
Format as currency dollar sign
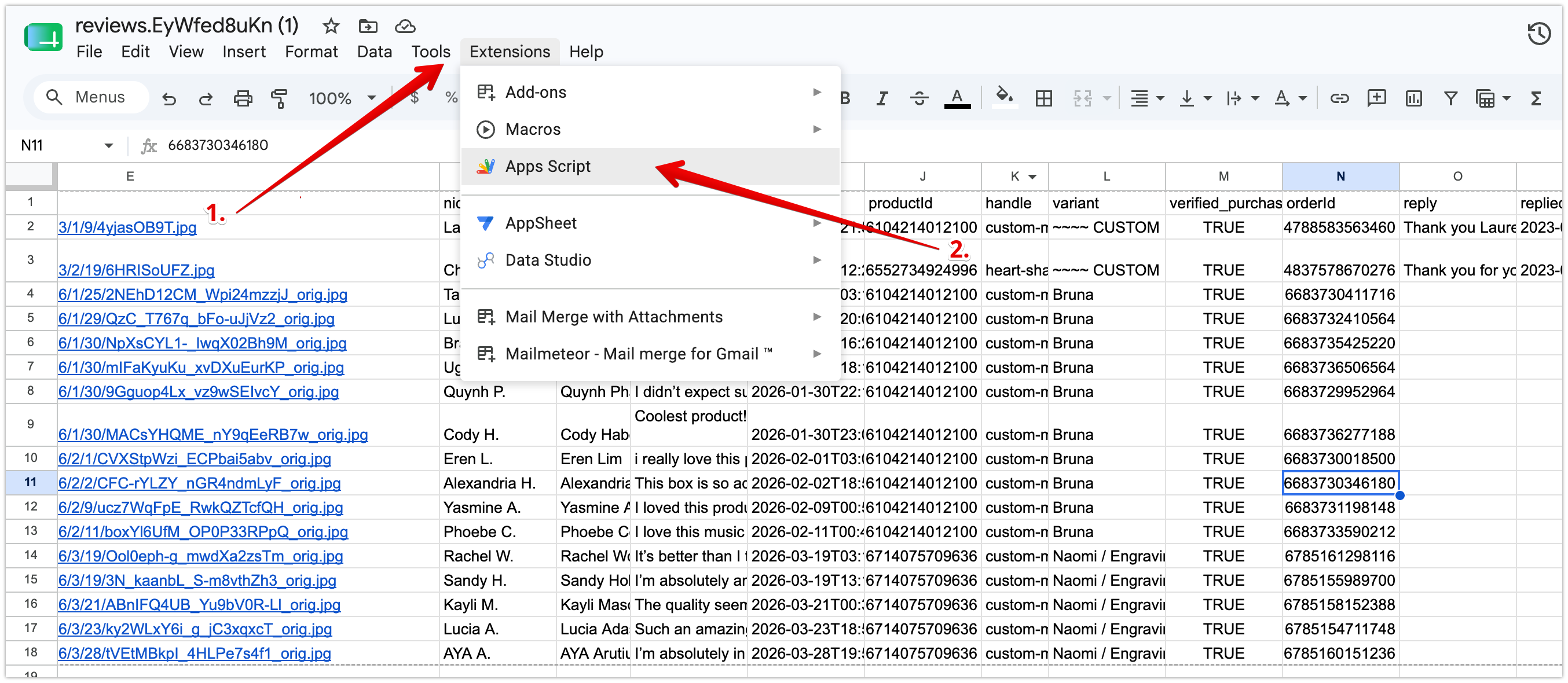tap(414, 98)
